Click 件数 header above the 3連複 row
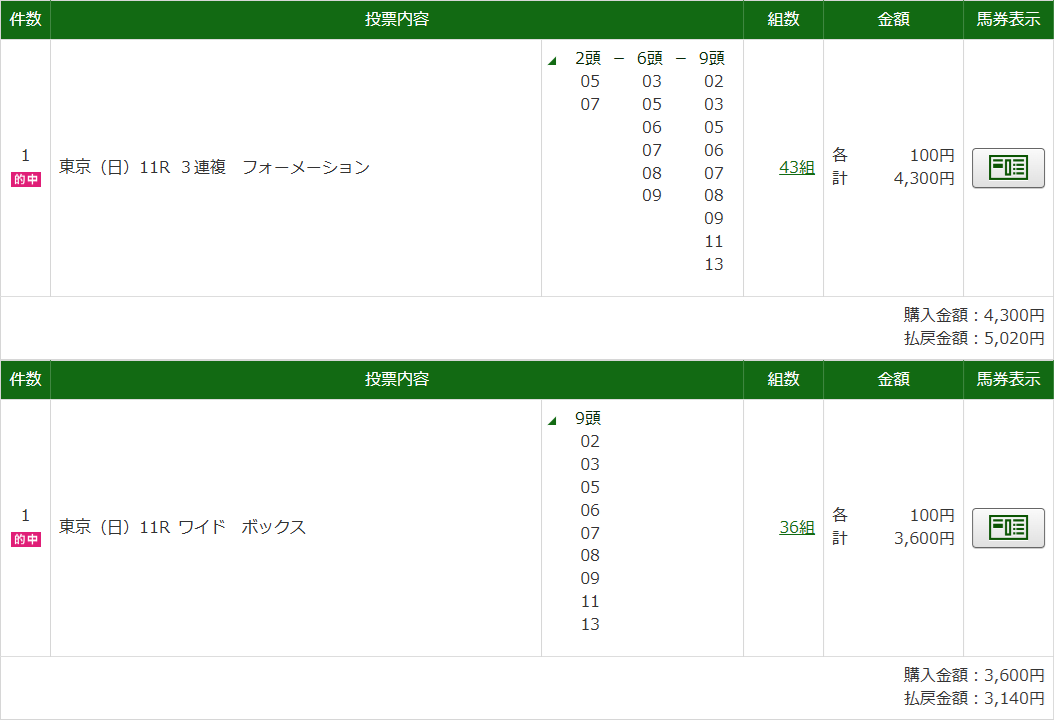 (x=25, y=20)
